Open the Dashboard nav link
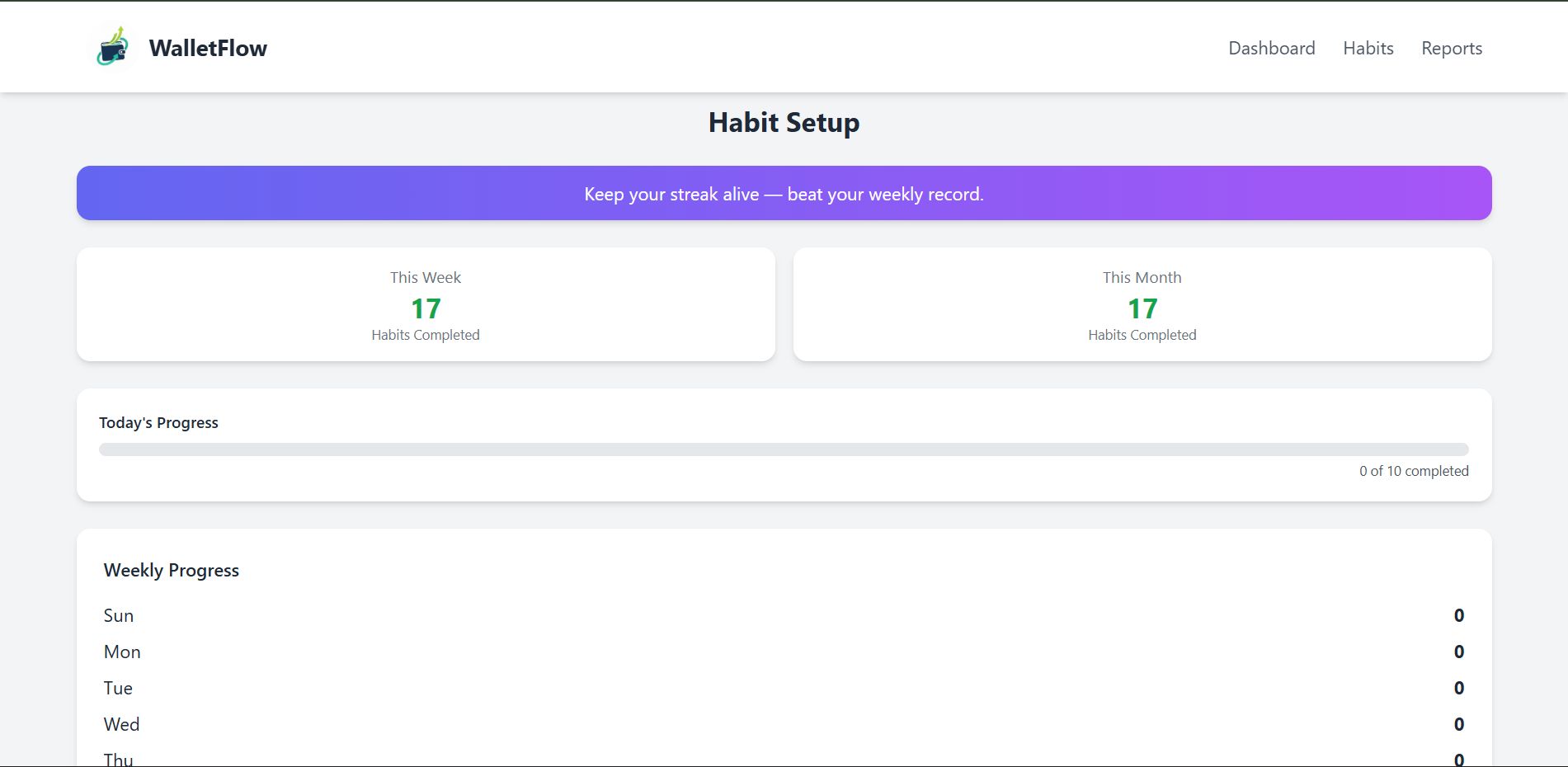 (x=1271, y=48)
